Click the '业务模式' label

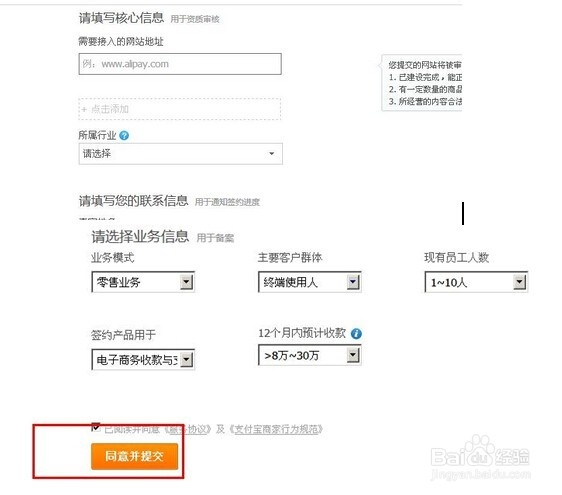pos(113,257)
